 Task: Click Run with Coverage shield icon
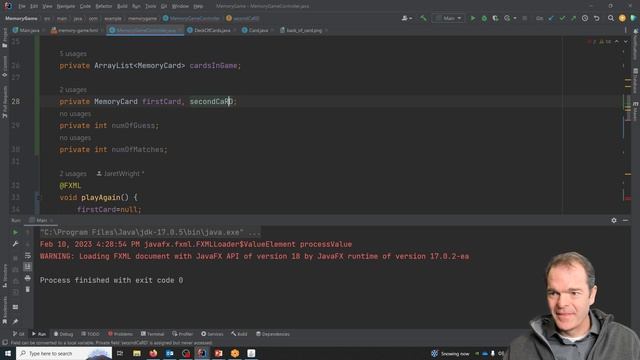pyautogui.click(x=495, y=18)
